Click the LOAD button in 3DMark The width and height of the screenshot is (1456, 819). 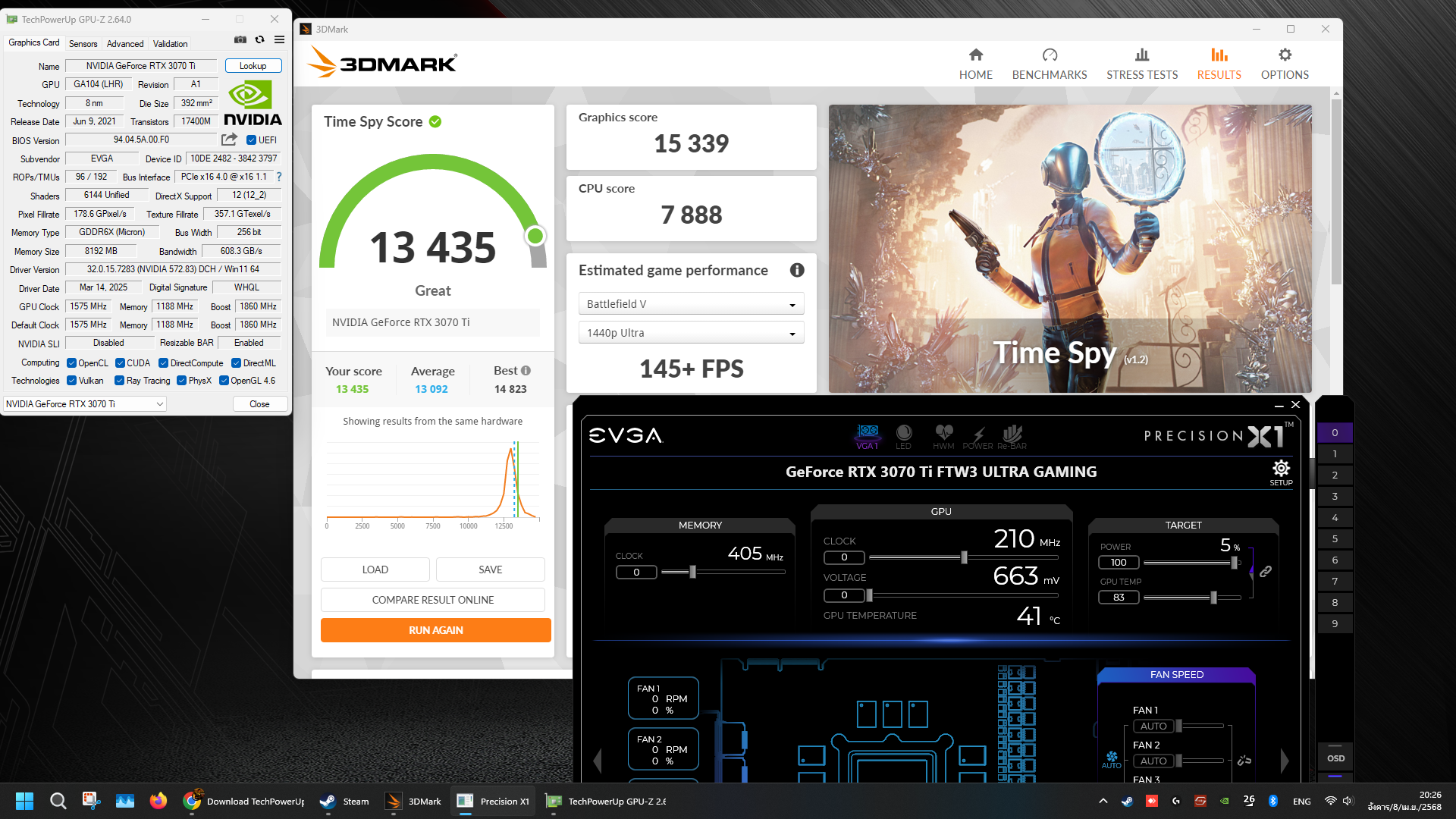point(375,570)
